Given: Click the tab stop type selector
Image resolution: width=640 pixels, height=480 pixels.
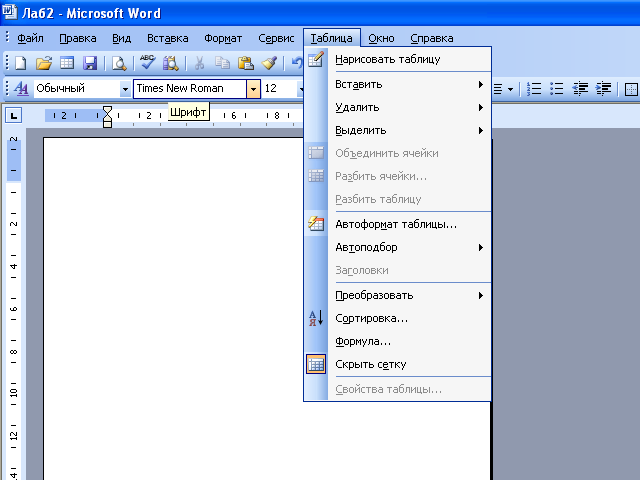Looking at the screenshot, I should click(13, 116).
